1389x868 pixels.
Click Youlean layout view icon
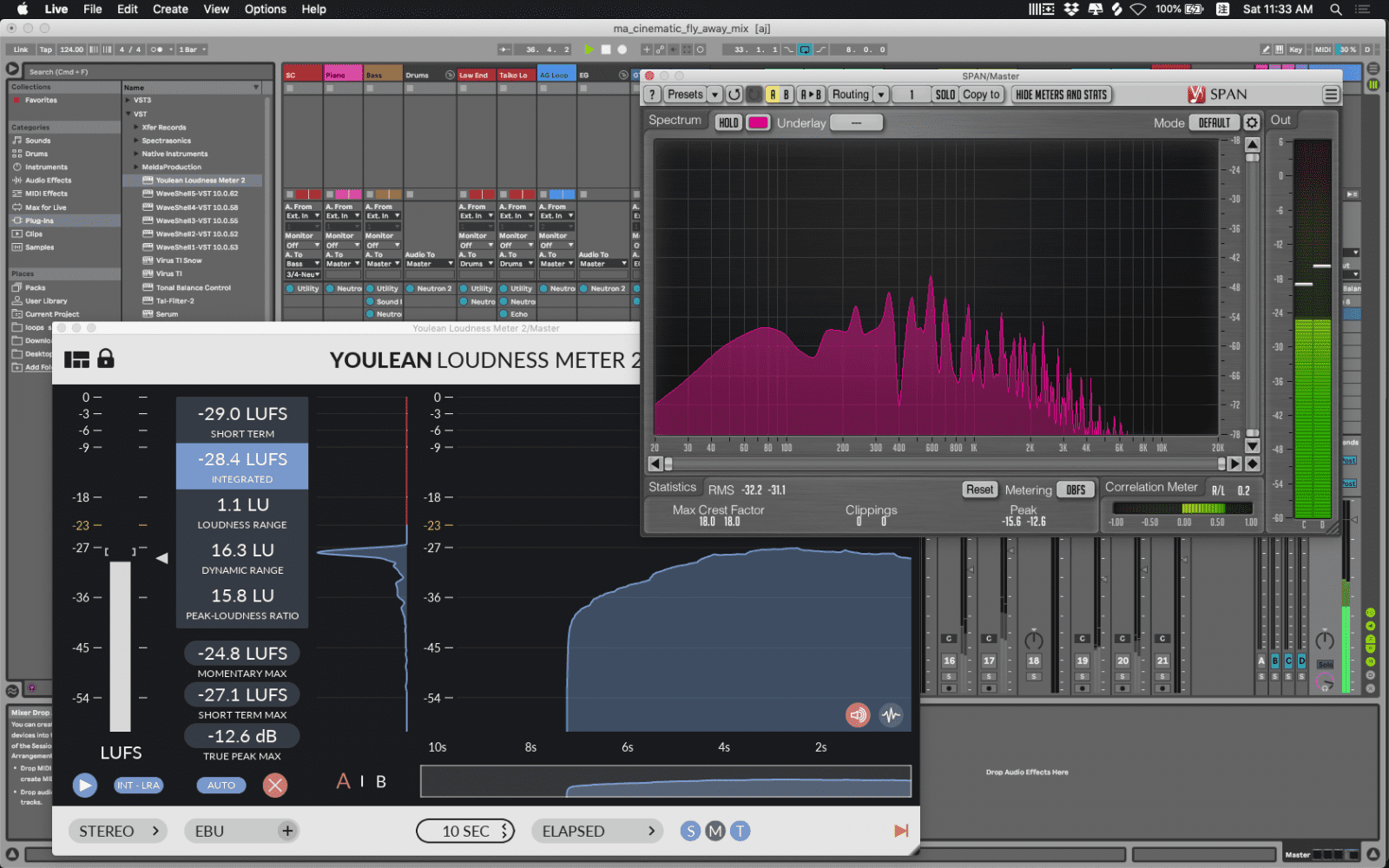[76, 358]
